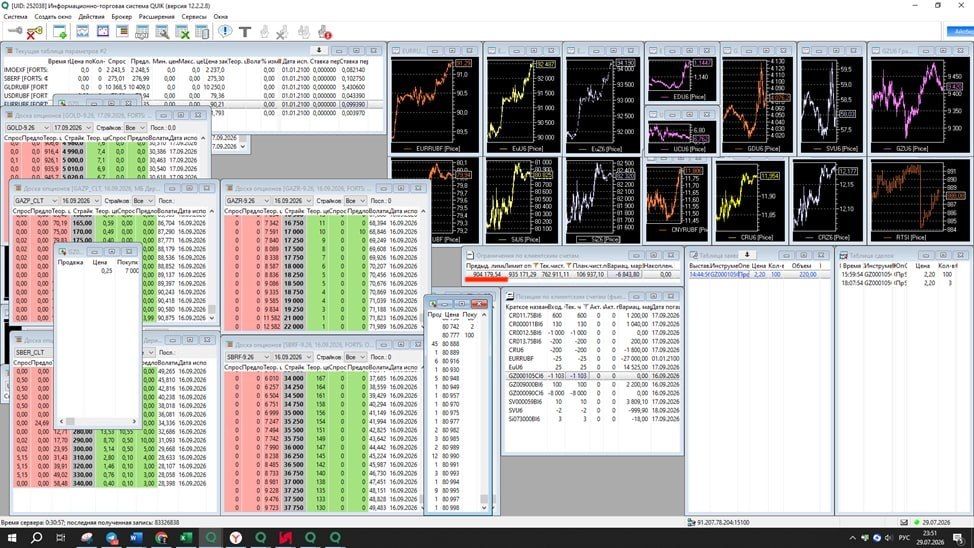Click the order book window vertical scrollbar

pyautogui.click(x=484, y=410)
